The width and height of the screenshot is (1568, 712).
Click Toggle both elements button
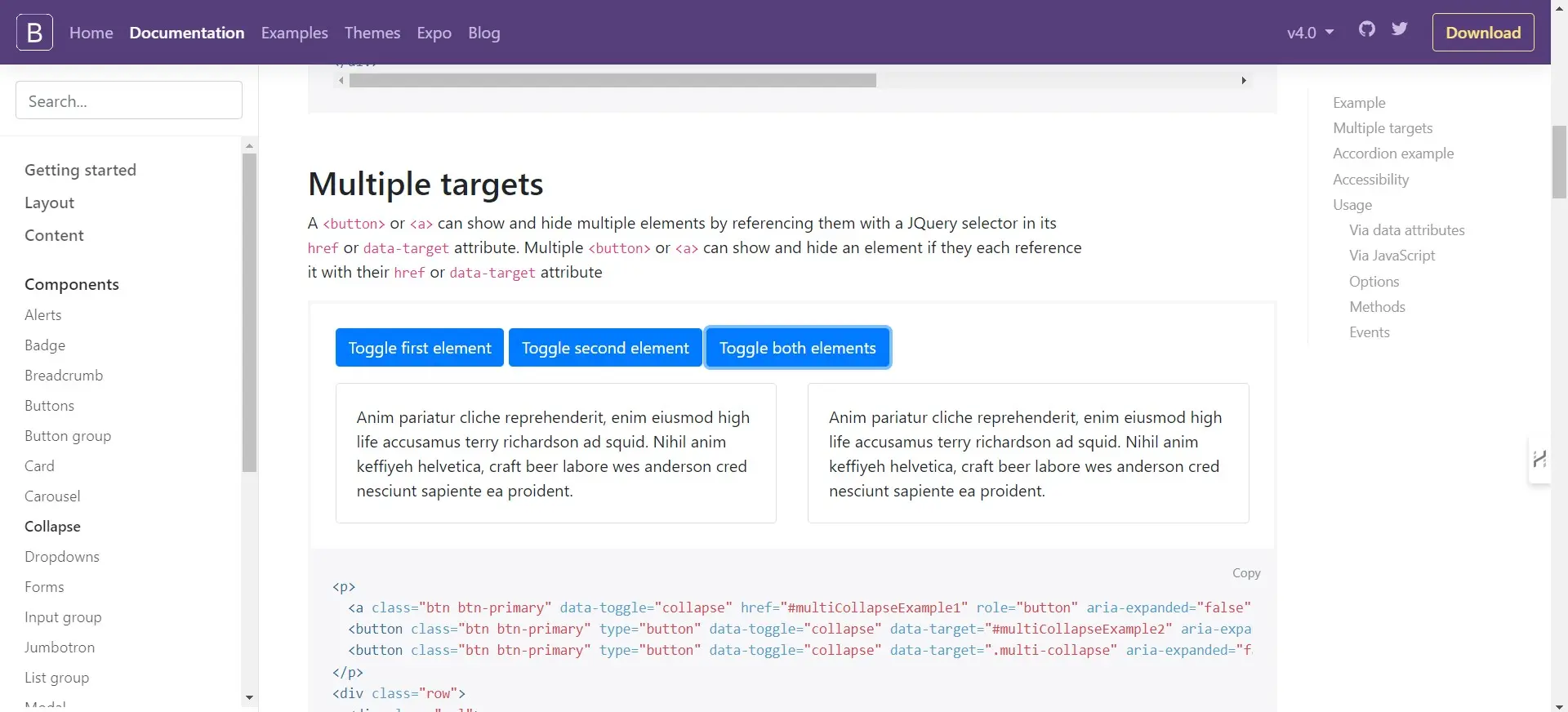click(797, 348)
